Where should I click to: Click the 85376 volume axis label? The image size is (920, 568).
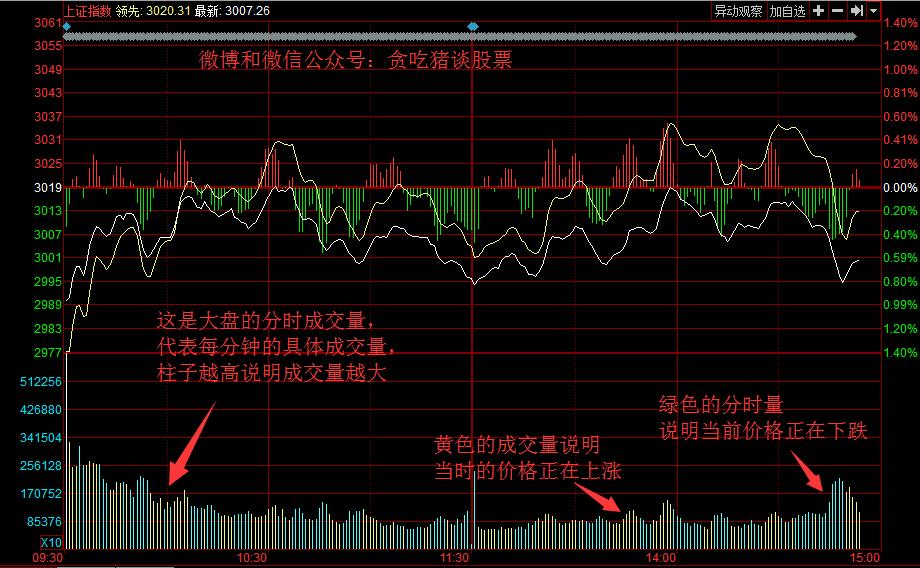[x=44, y=521]
